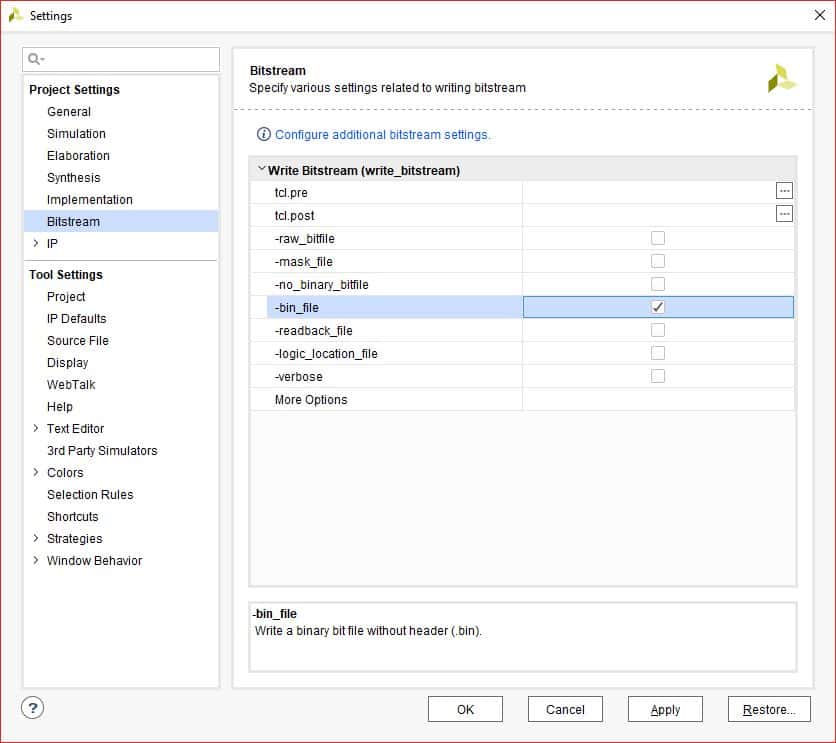Click the More Options value field
Screen dimensions: 836x743
[658, 399]
